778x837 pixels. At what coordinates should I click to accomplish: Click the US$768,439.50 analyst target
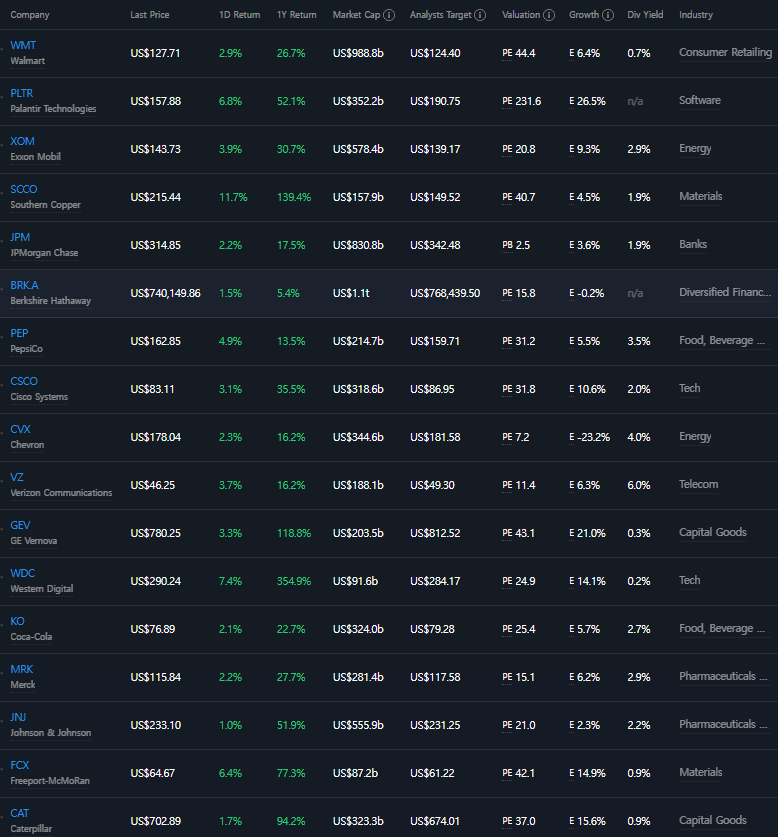tap(445, 294)
